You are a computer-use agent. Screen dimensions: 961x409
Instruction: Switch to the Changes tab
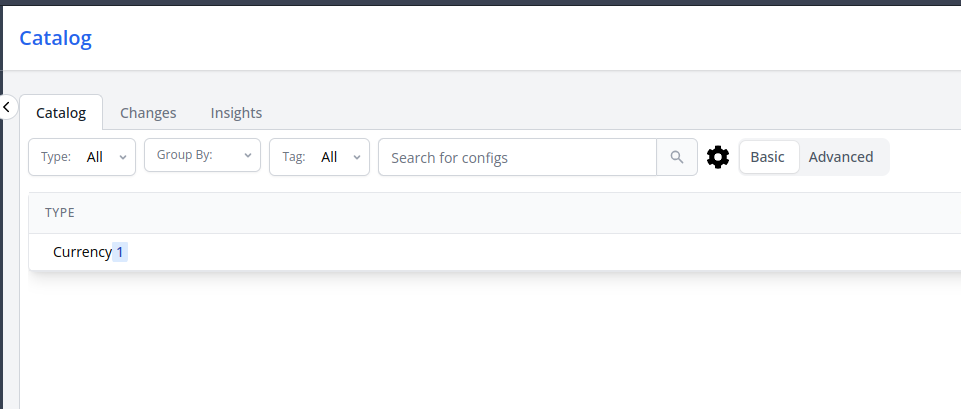pyautogui.click(x=148, y=113)
